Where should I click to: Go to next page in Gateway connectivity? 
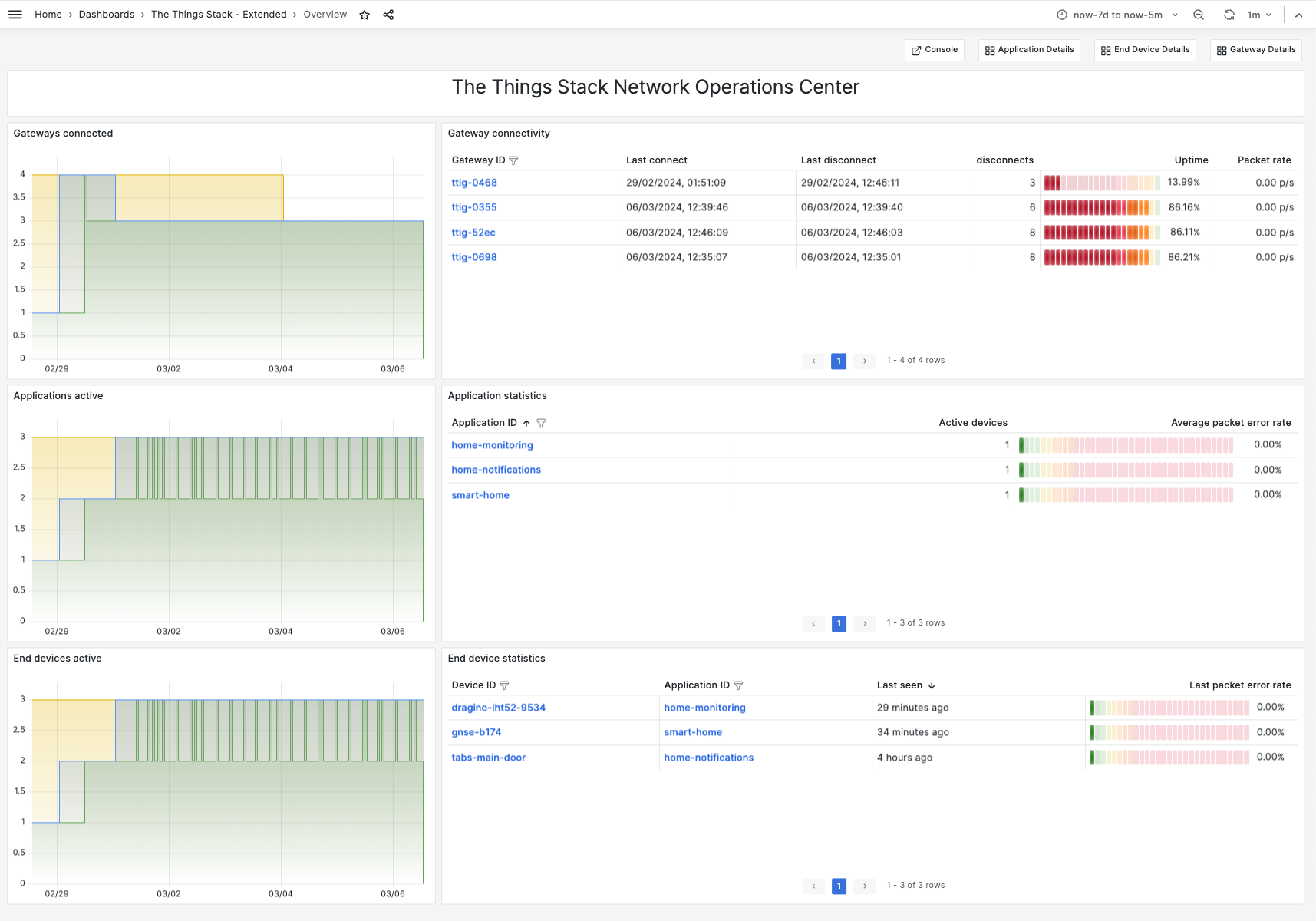[x=865, y=361]
